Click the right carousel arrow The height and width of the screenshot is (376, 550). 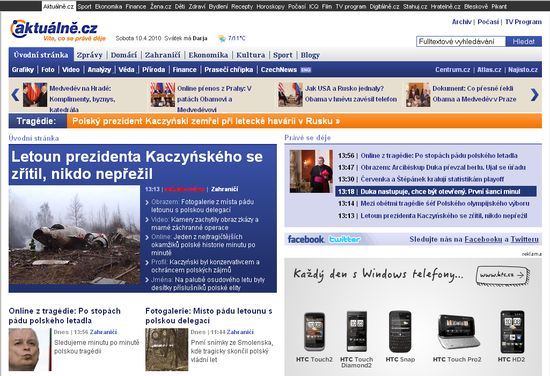(x=534, y=95)
